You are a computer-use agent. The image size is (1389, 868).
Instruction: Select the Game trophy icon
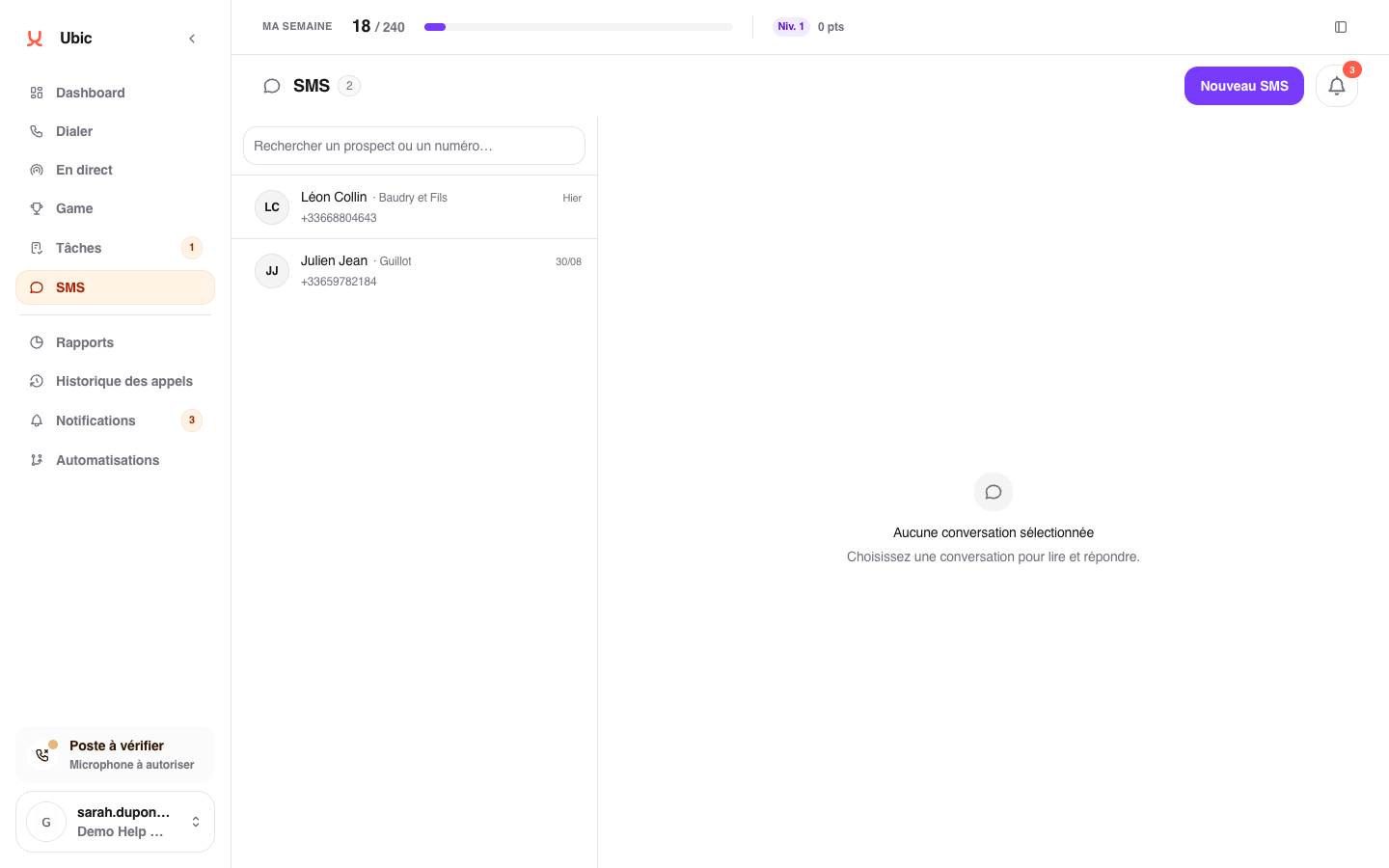point(37,208)
